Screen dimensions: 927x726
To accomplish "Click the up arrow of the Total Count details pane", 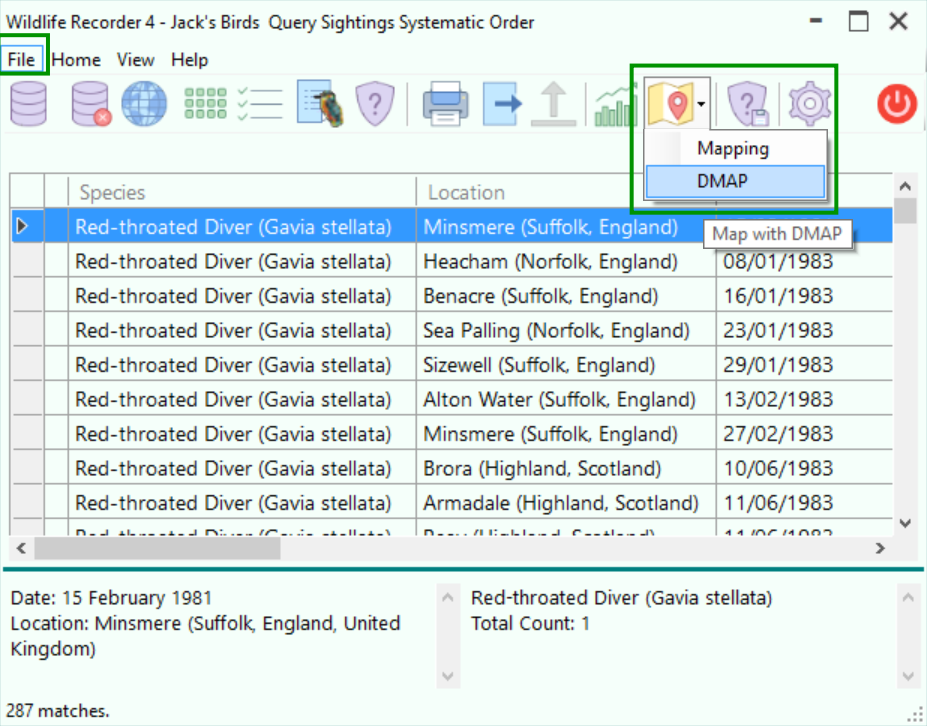I will (x=908, y=598).
